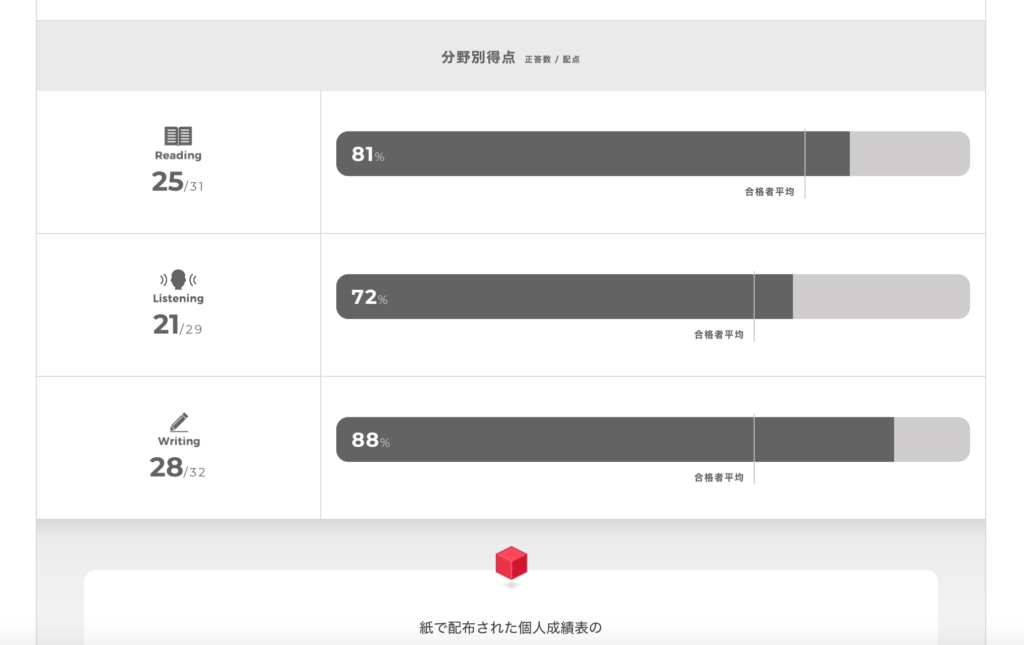
Task: Click the 紙で配布された個人成績表の text
Action: pyautogui.click(x=511, y=628)
